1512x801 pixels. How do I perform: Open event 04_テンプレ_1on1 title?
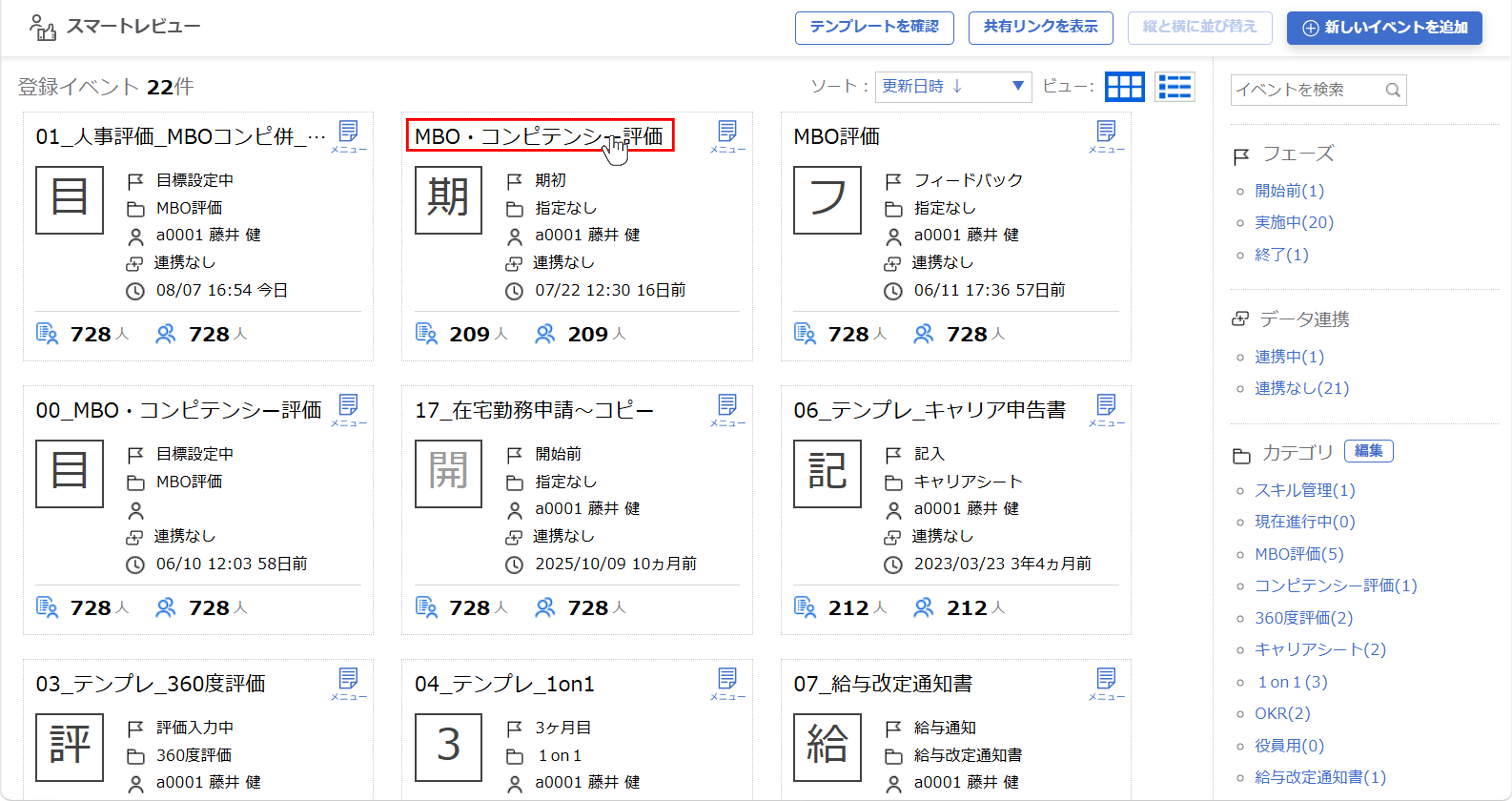point(504,683)
